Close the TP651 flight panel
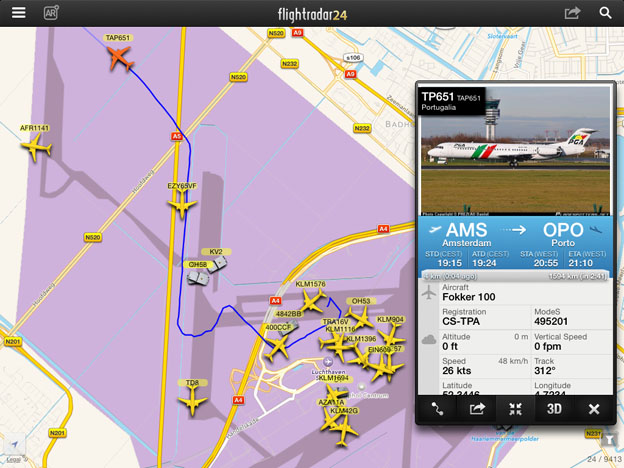The height and width of the screenshot is (468, 624). pyautogui.click(x=594, y=409)
